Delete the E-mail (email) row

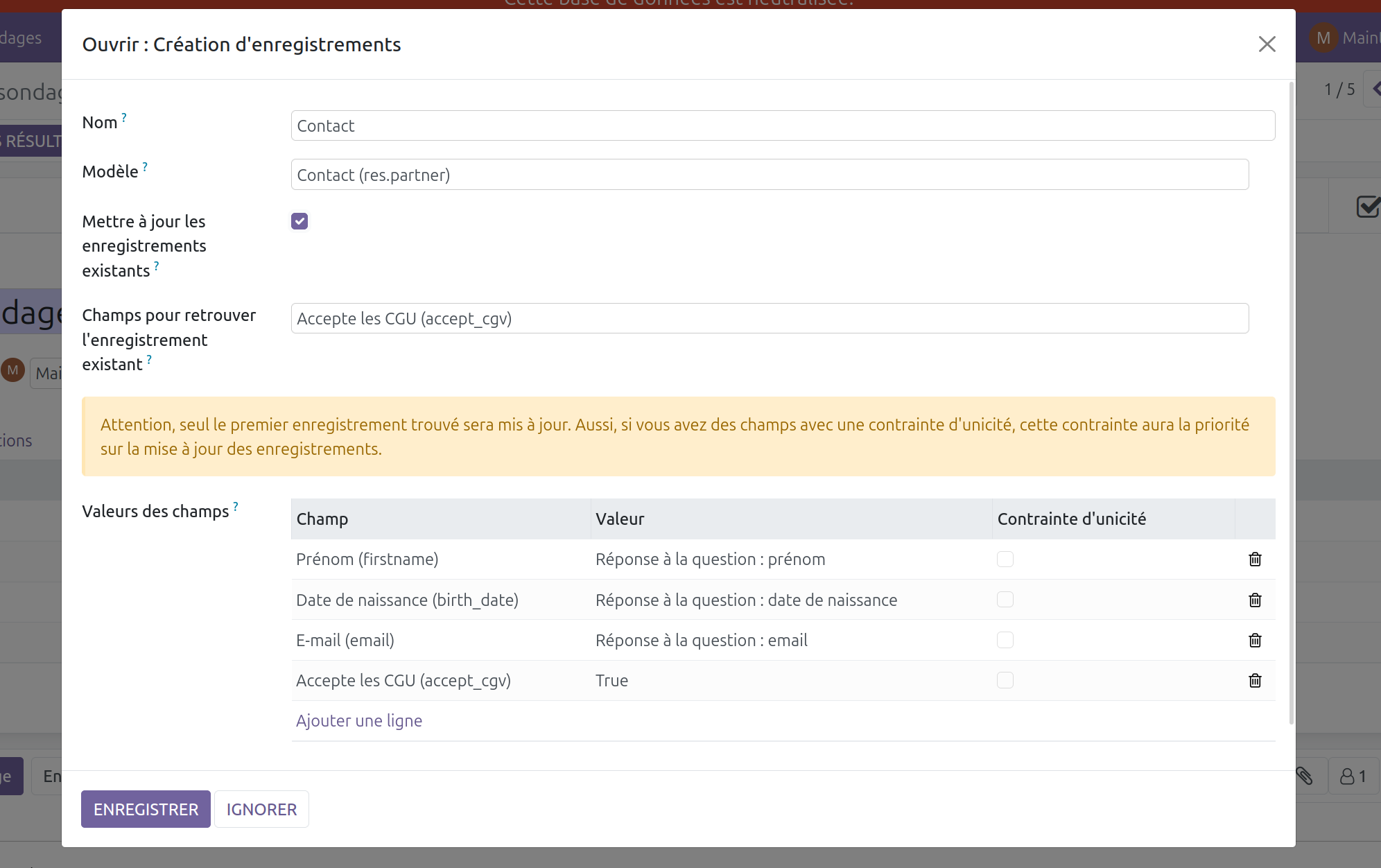pyautogui.click(x=1255, y=640)
